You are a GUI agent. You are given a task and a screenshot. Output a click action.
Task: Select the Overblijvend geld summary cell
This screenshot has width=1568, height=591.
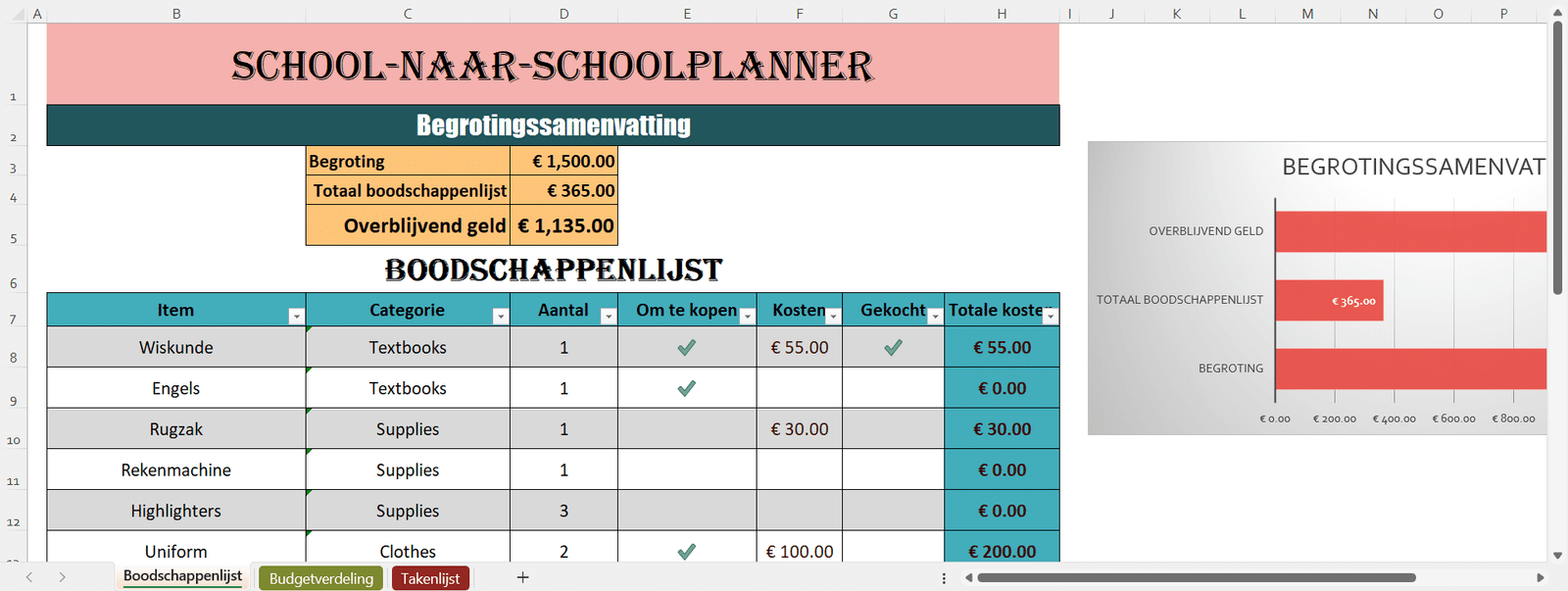pyautogui.click(x=563, y=225)
